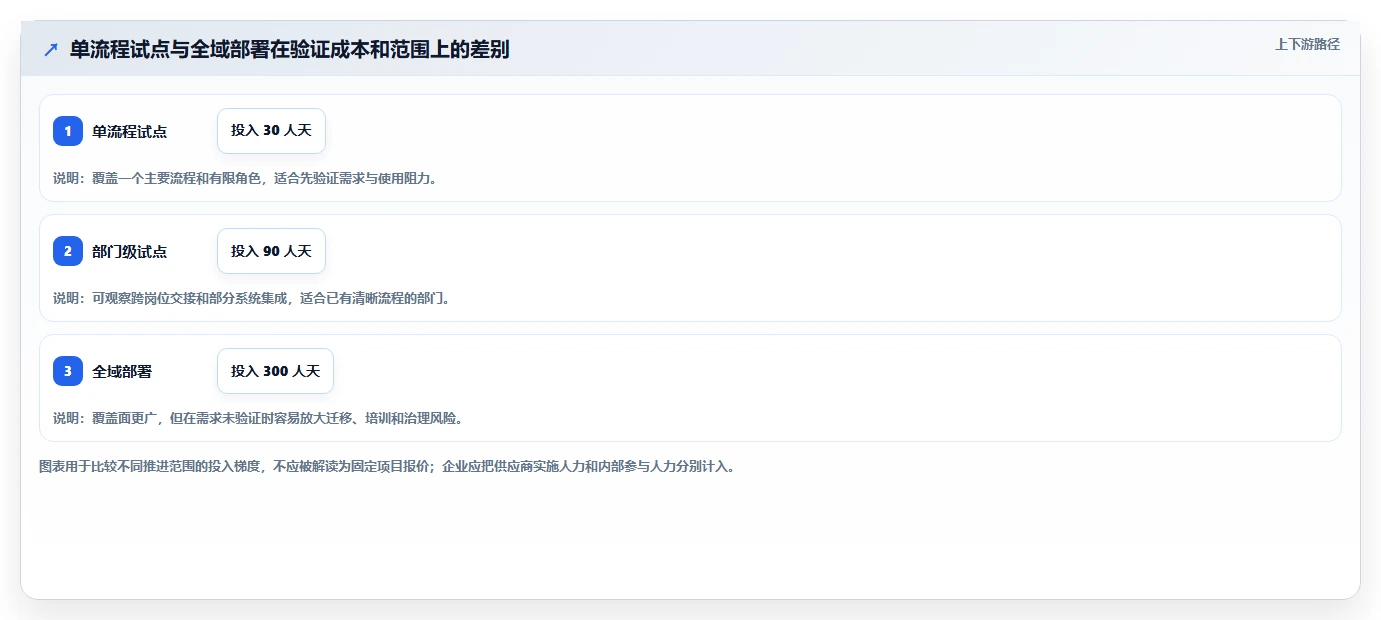Viewport: 1381px width, 620px height.
Task: Click the 上下游路径 label in the header
Action: [1307, 44]
